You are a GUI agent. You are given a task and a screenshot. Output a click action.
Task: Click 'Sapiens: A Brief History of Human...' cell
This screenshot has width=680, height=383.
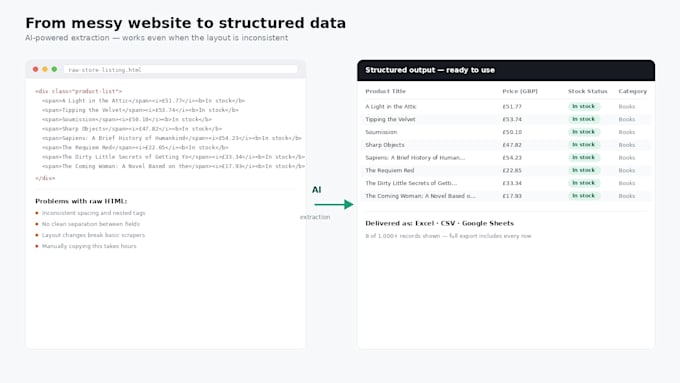click(x=415, y=157)
